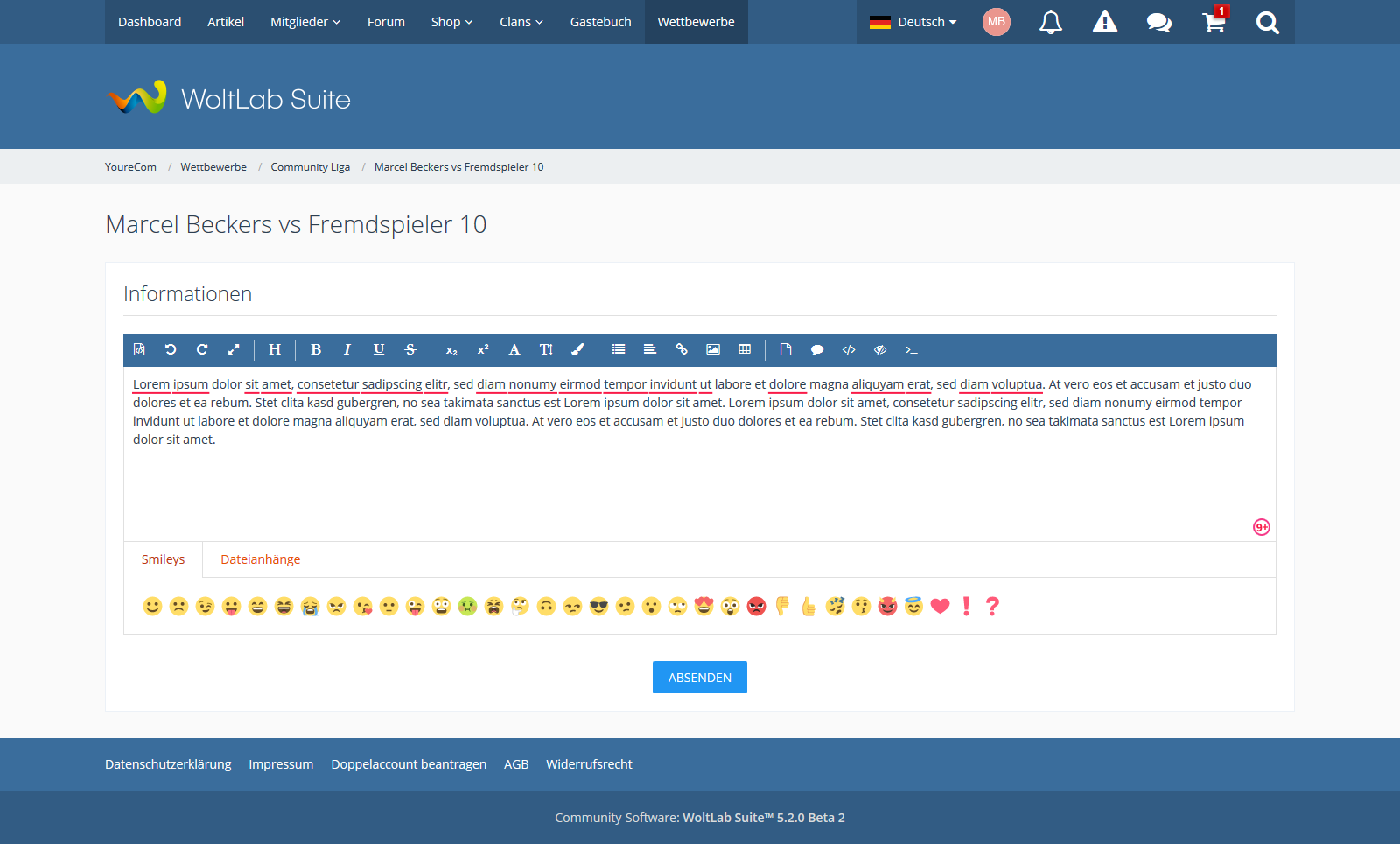Undo the last edit in the editor
1400x844 pixels.
tap(171, 349)
